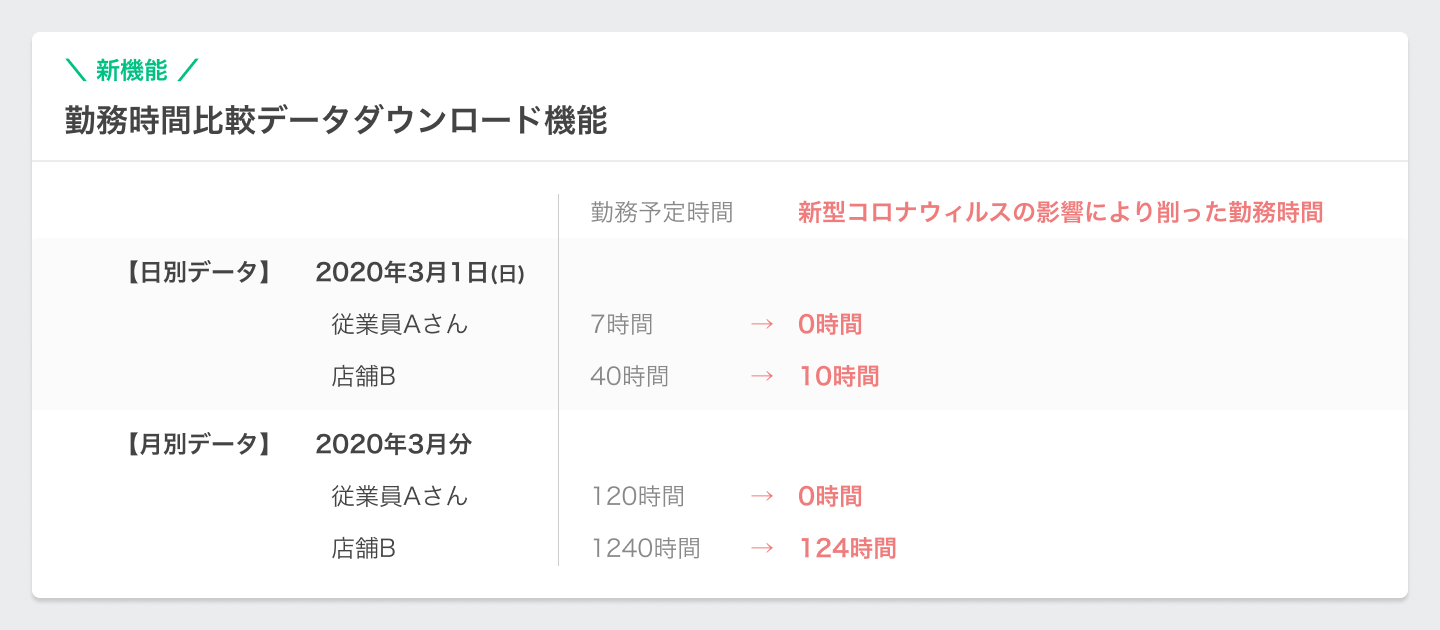The image size is (1440, 630).
Task: Click the 新機能 green label
Action: [x=131, y=71]
